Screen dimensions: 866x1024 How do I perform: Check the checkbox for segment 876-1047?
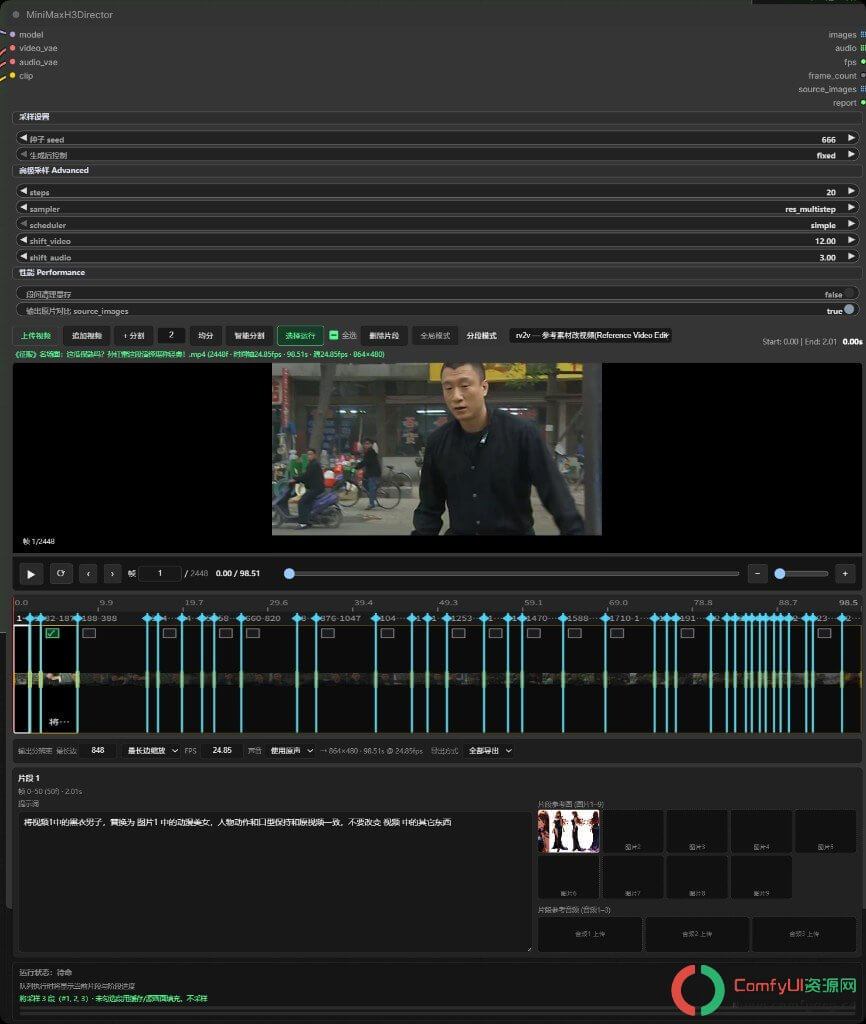(328, 633)
